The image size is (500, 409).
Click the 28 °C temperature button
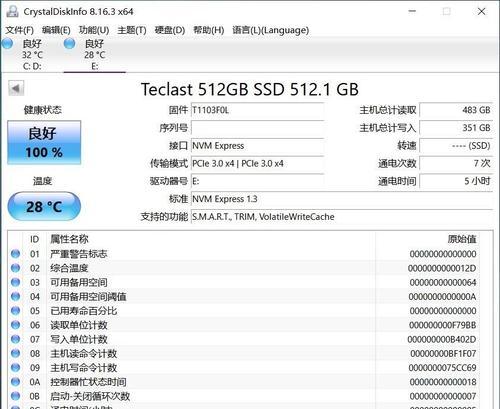point(44,206)
